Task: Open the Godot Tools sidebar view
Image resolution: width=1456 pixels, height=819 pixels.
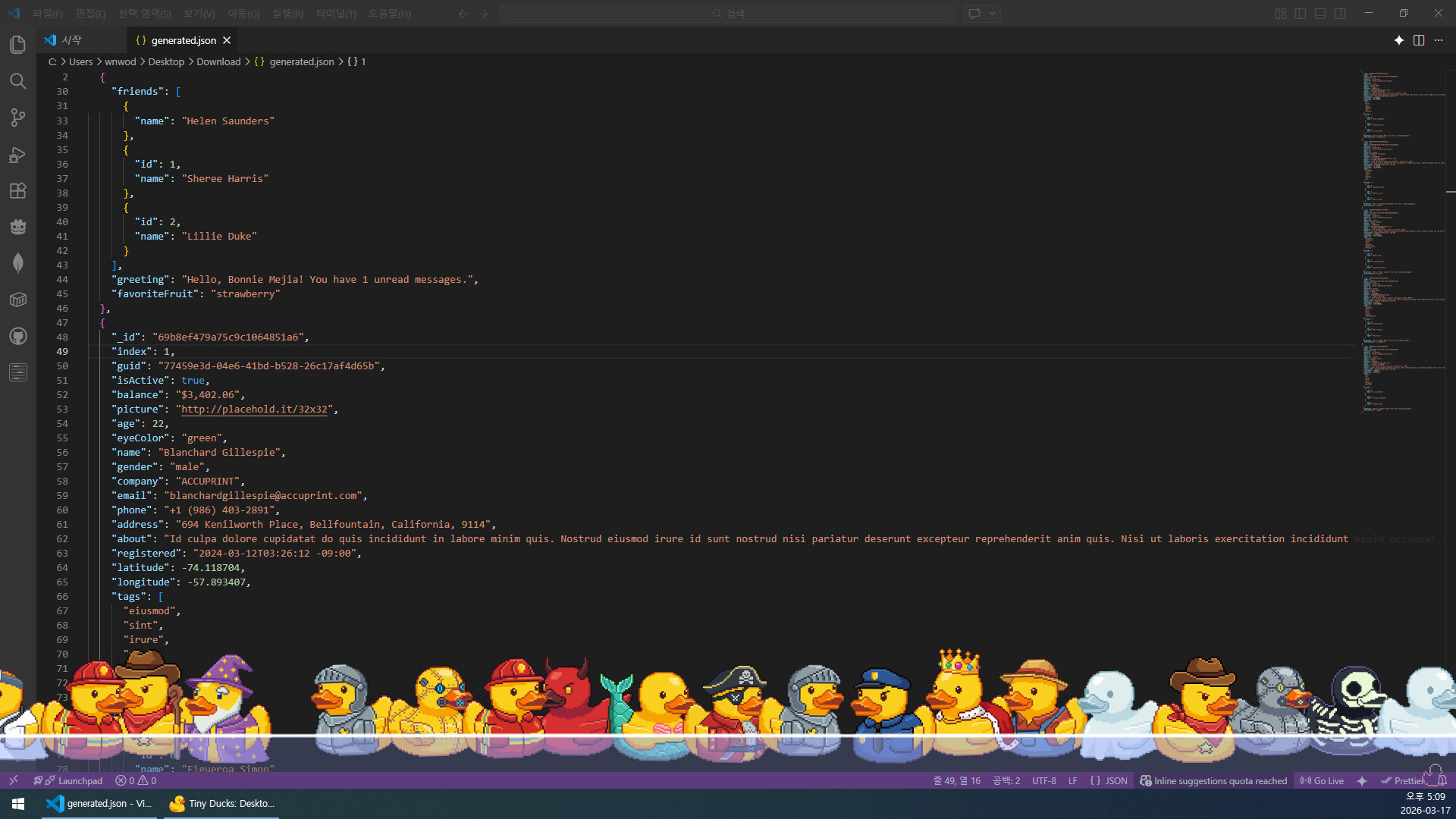Action: 18,226
